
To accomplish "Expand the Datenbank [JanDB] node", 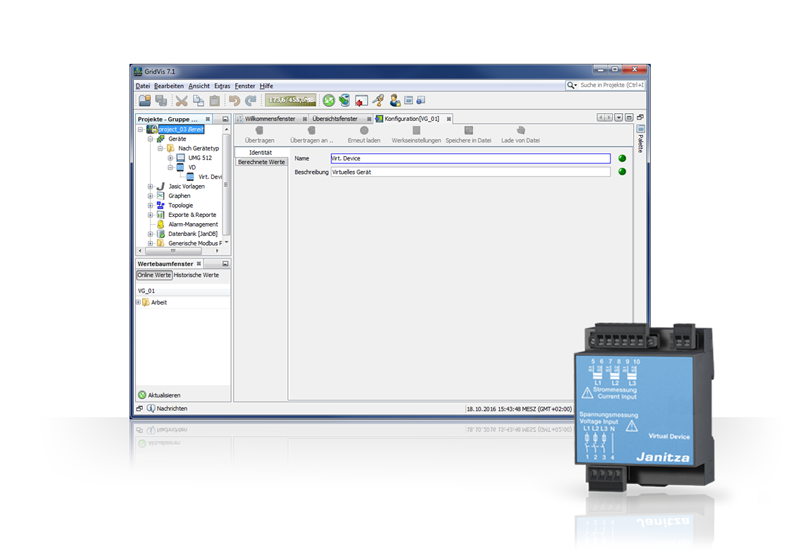I will tap(150, 234).
